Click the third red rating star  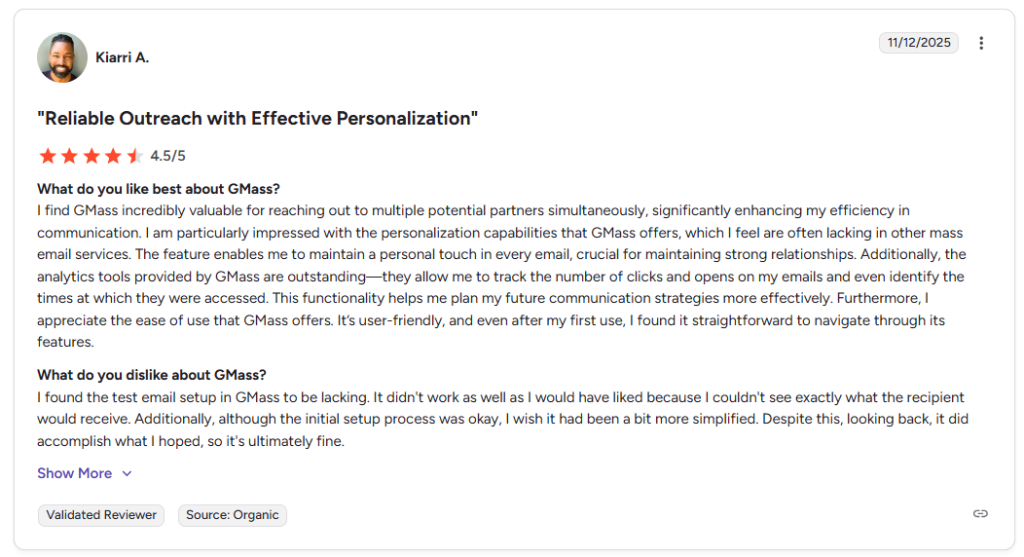pyautogui.click(x=91, y=156)
